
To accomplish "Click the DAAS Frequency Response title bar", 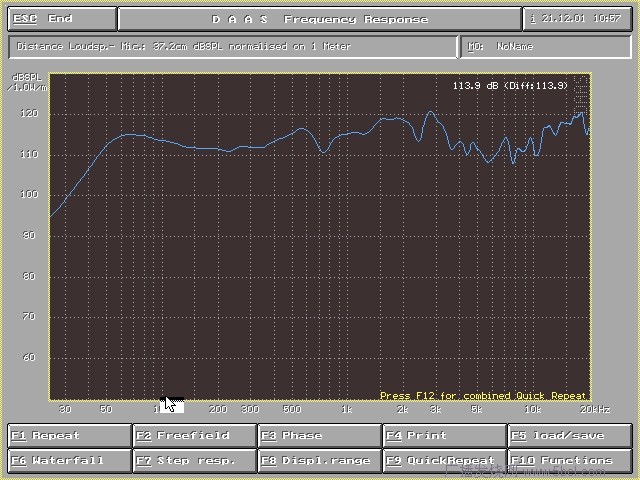I will 319,19.
